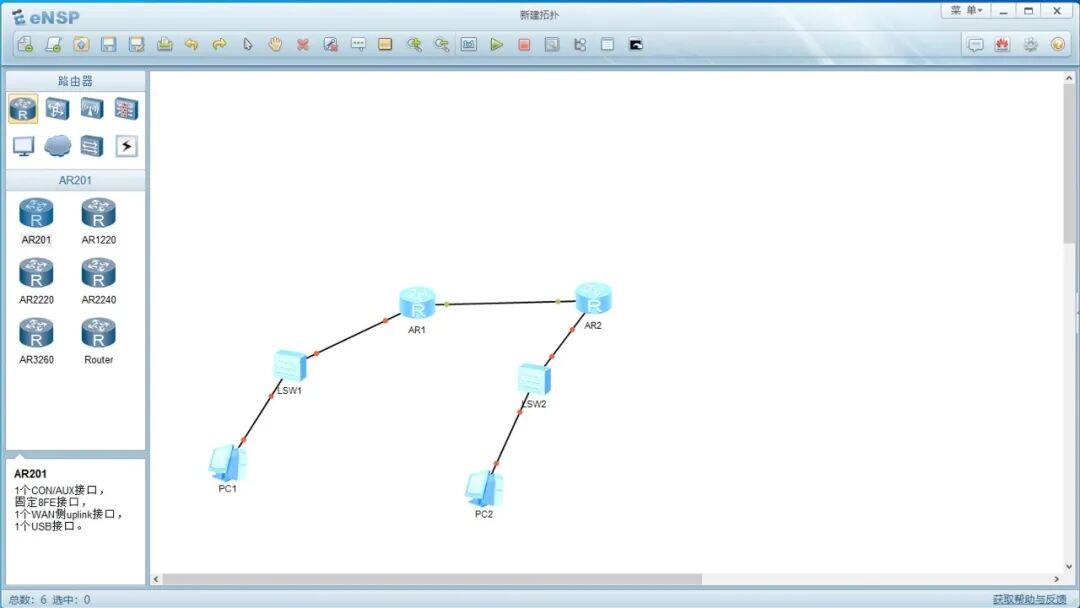Open the palette rectangle tool
1080x608 pixels.
[385, 45]
